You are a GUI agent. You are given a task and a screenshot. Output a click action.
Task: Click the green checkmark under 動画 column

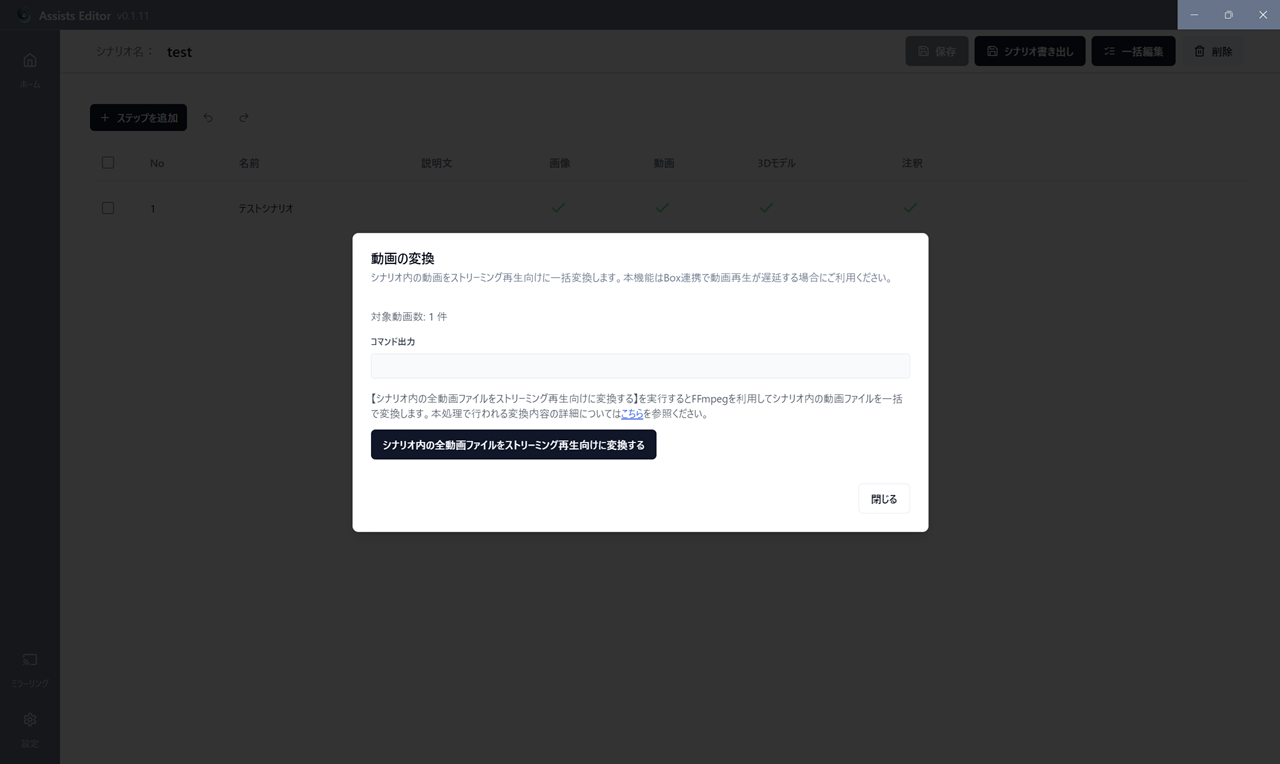662,208
